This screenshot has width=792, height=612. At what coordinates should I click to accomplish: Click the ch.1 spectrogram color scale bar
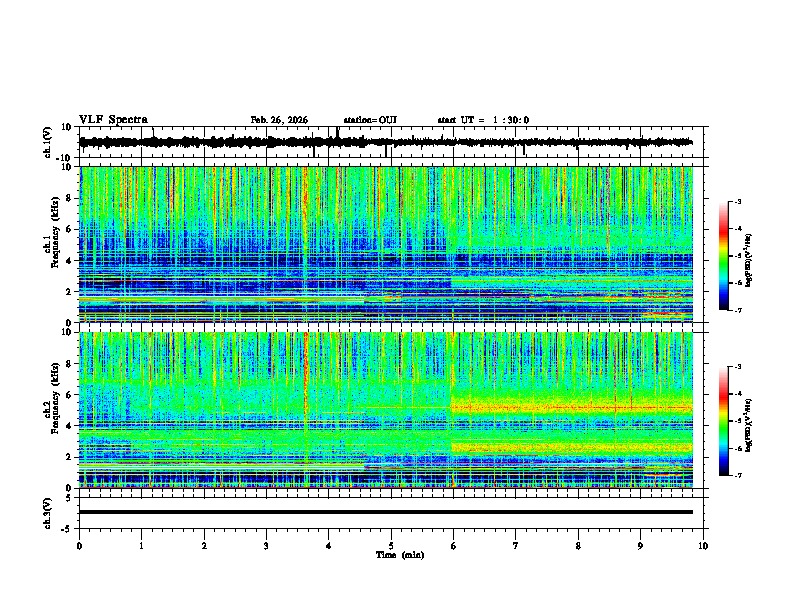(723, 256)
